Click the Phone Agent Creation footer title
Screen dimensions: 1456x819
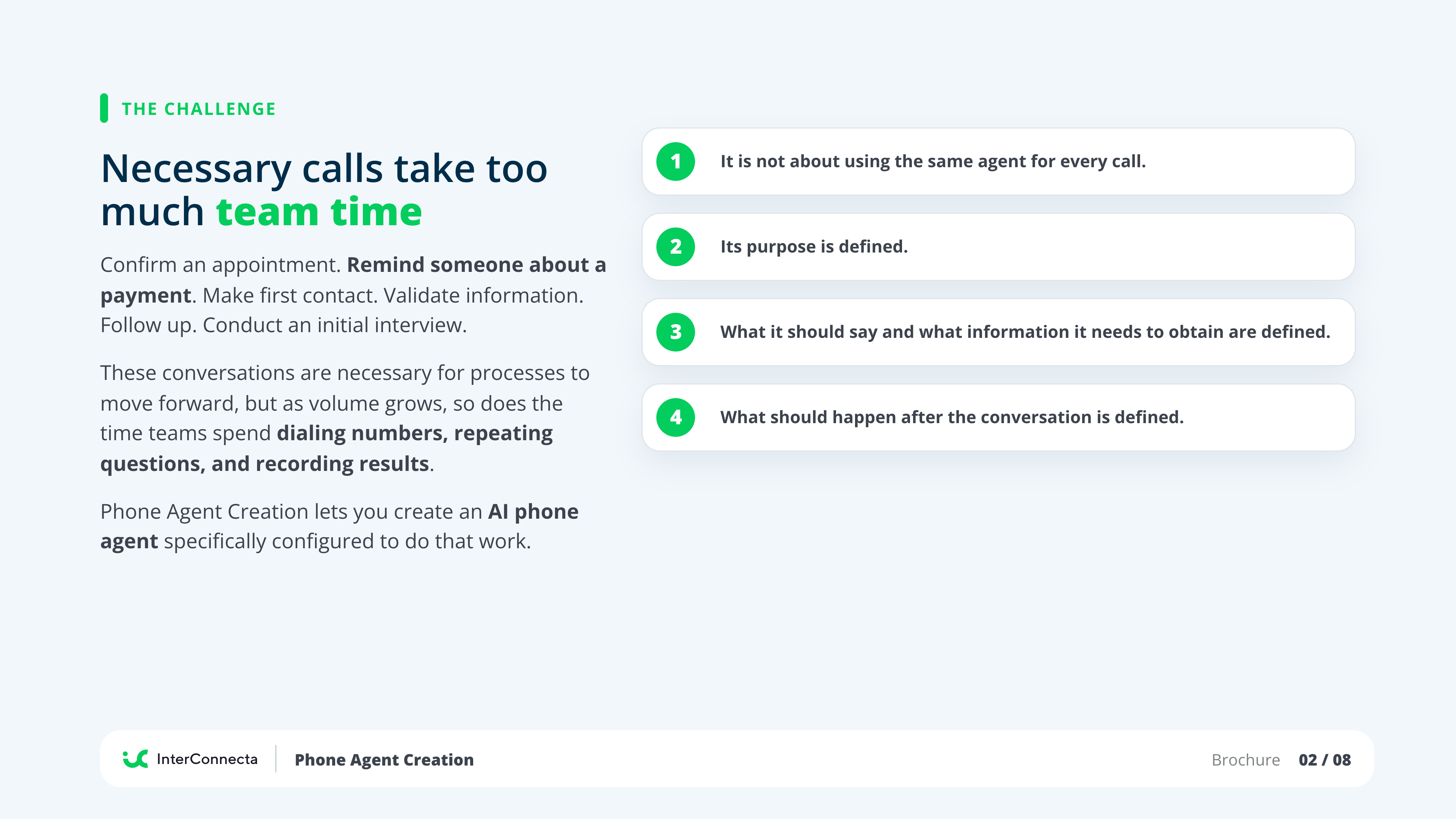[x=384, y=759]
